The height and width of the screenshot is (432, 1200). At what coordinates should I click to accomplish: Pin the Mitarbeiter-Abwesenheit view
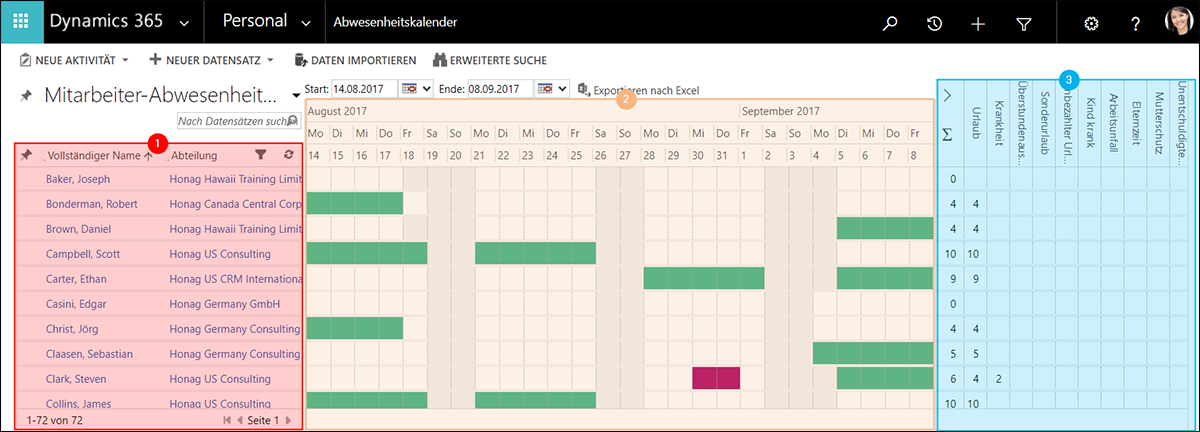[26, 95]
